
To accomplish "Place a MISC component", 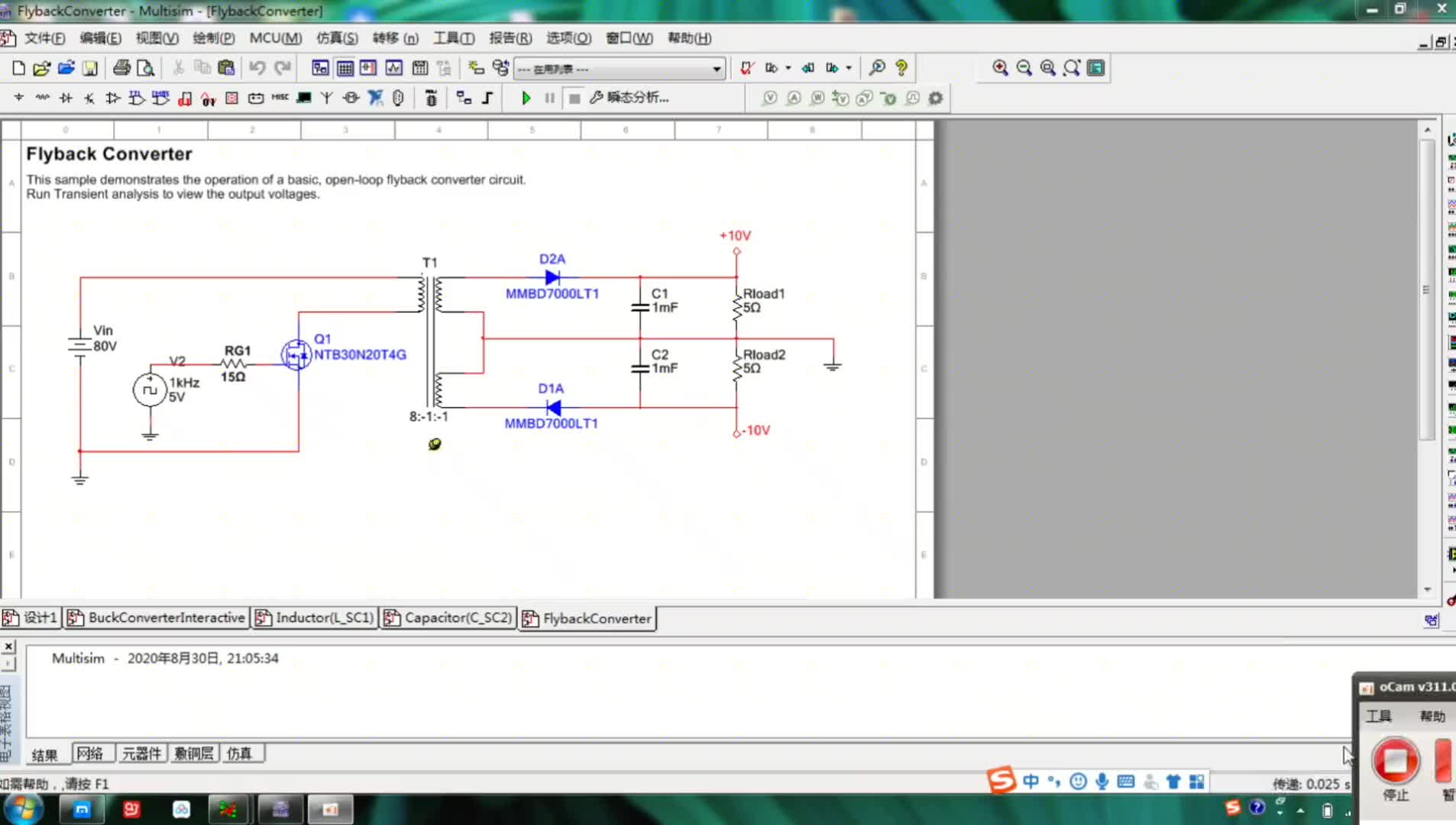I will pos(280,98).
